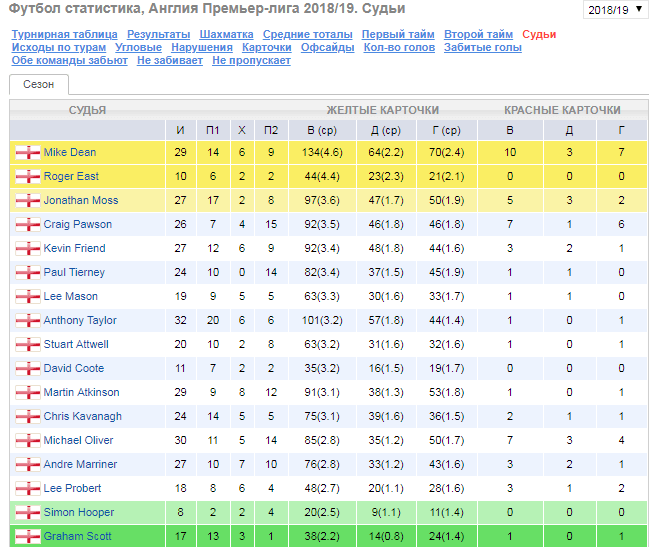
Task: Open referee Anthony Taylor's page
Action: (x=80, y=320)
